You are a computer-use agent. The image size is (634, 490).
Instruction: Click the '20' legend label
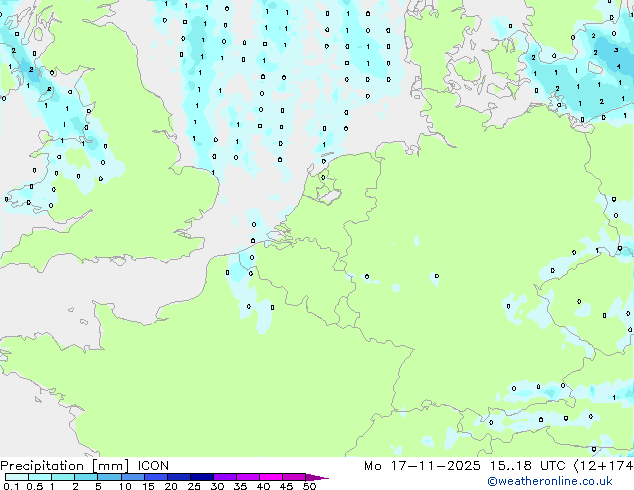171,486
